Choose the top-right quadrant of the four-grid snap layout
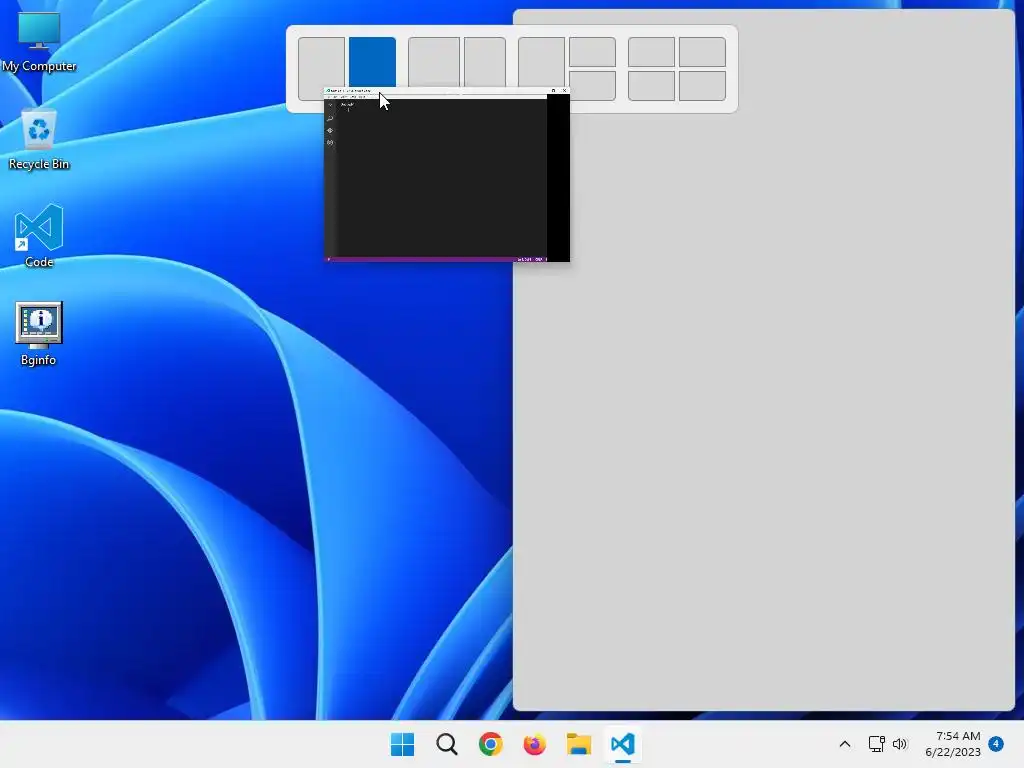 pos(702,52)
